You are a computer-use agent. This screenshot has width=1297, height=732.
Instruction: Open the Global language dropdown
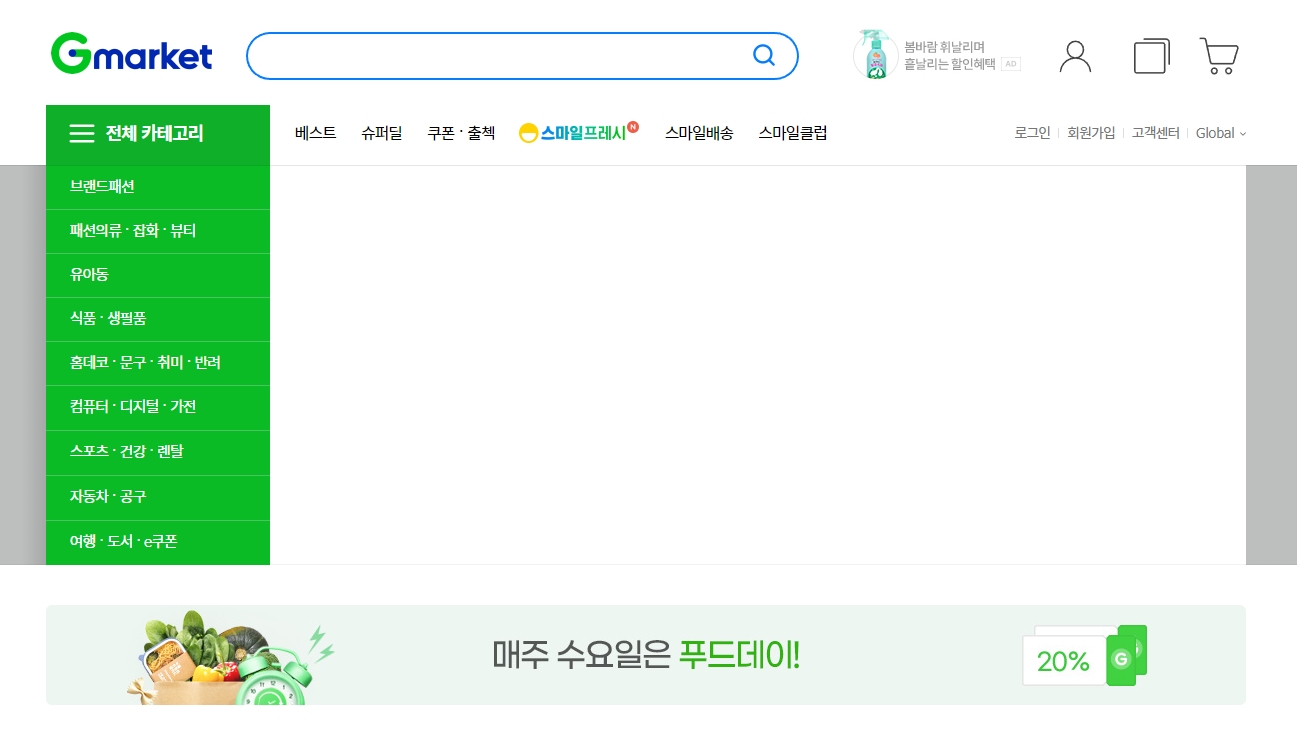click(x=1220, y=133)
